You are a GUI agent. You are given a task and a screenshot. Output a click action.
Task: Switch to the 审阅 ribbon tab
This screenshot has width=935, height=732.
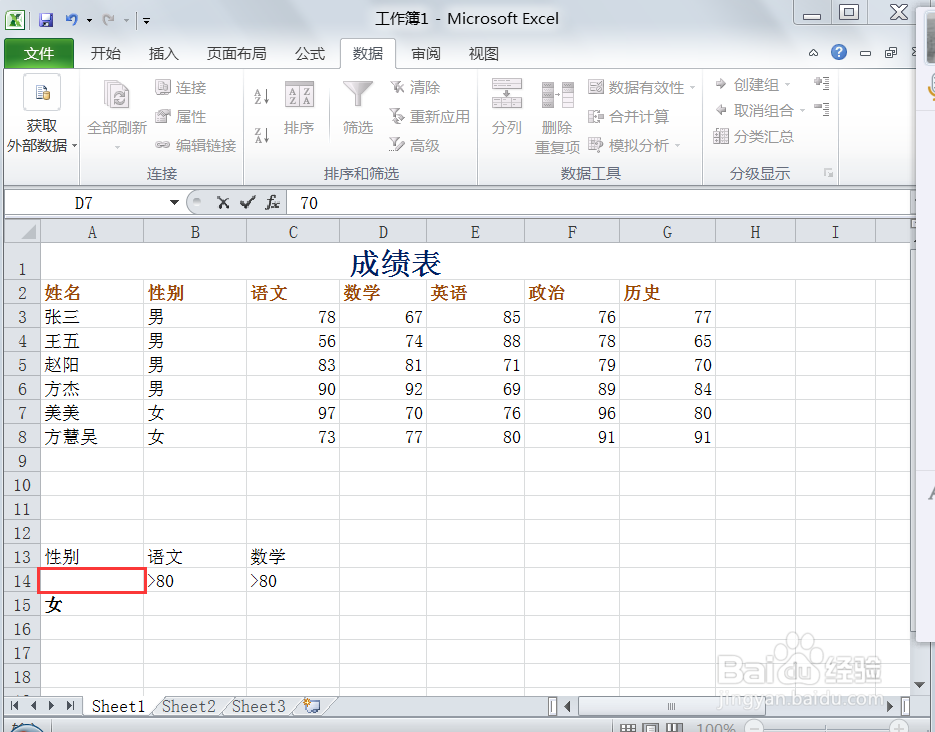(425, 53)
